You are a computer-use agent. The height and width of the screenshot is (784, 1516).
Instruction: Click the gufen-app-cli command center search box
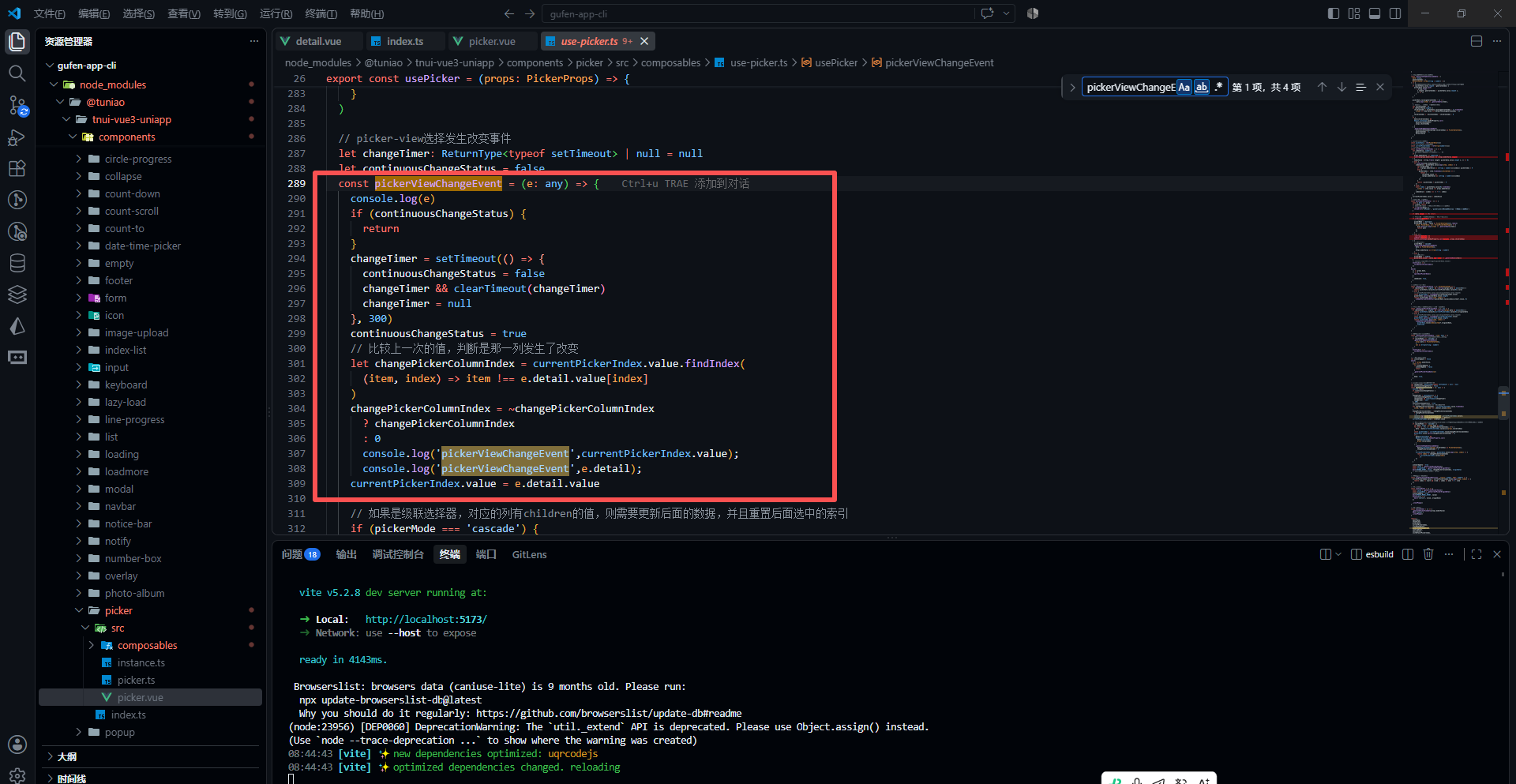[758, 13]
